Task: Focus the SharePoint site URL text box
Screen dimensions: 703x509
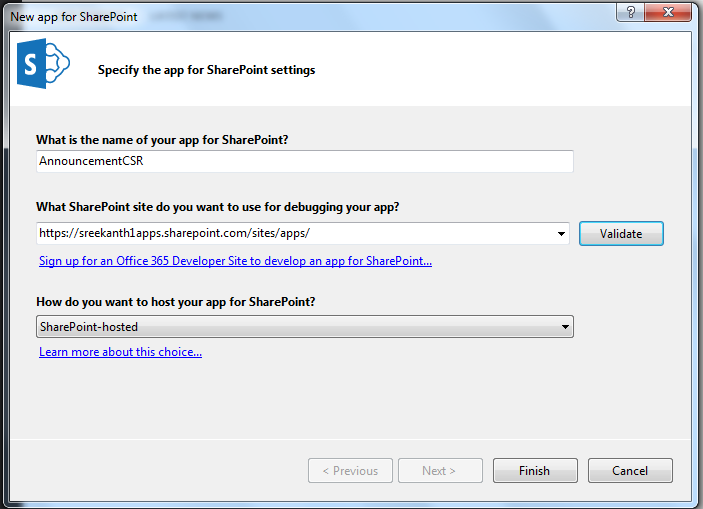Action: [x=296, y=233]
